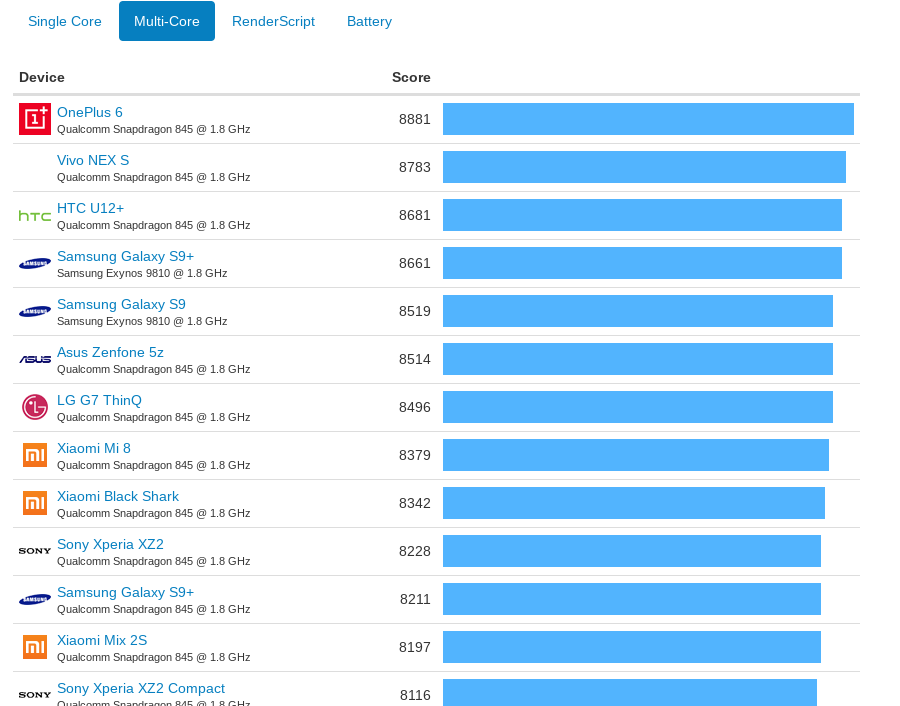
Task: Click the 8519 score value
Action: [414, 312]
